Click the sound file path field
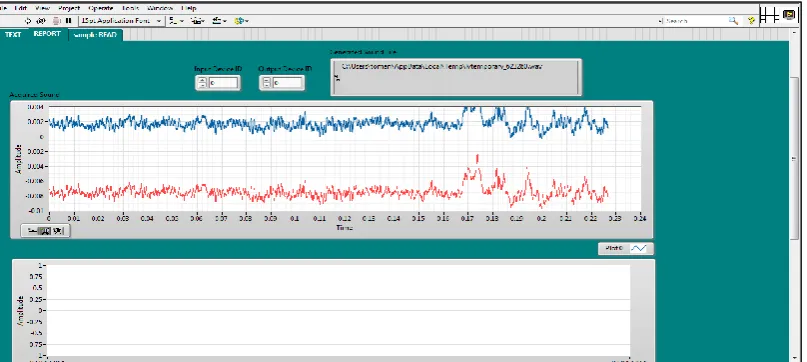Screen dimensions: 807x362 coord(456,77)
